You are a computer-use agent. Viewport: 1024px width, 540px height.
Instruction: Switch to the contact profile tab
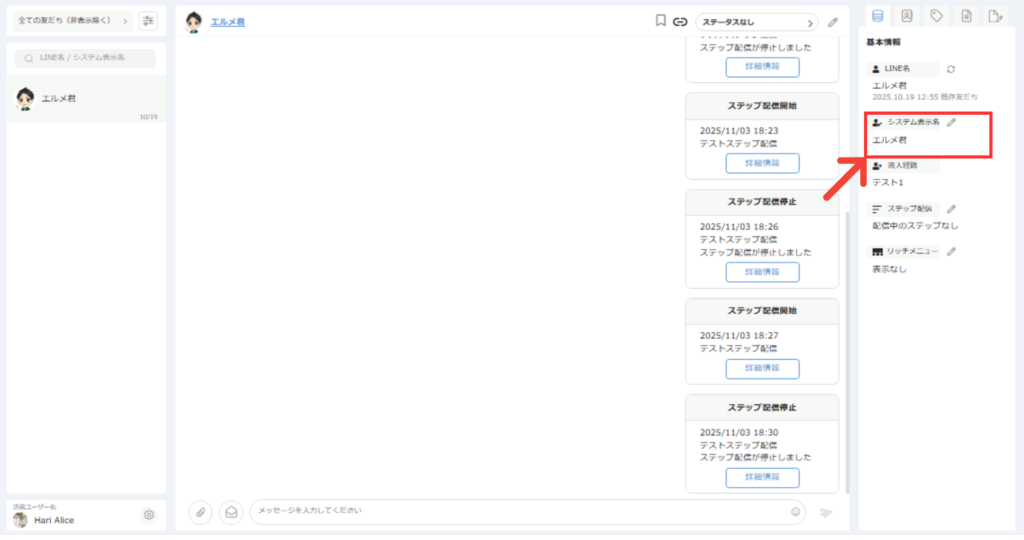pos(907,16)
